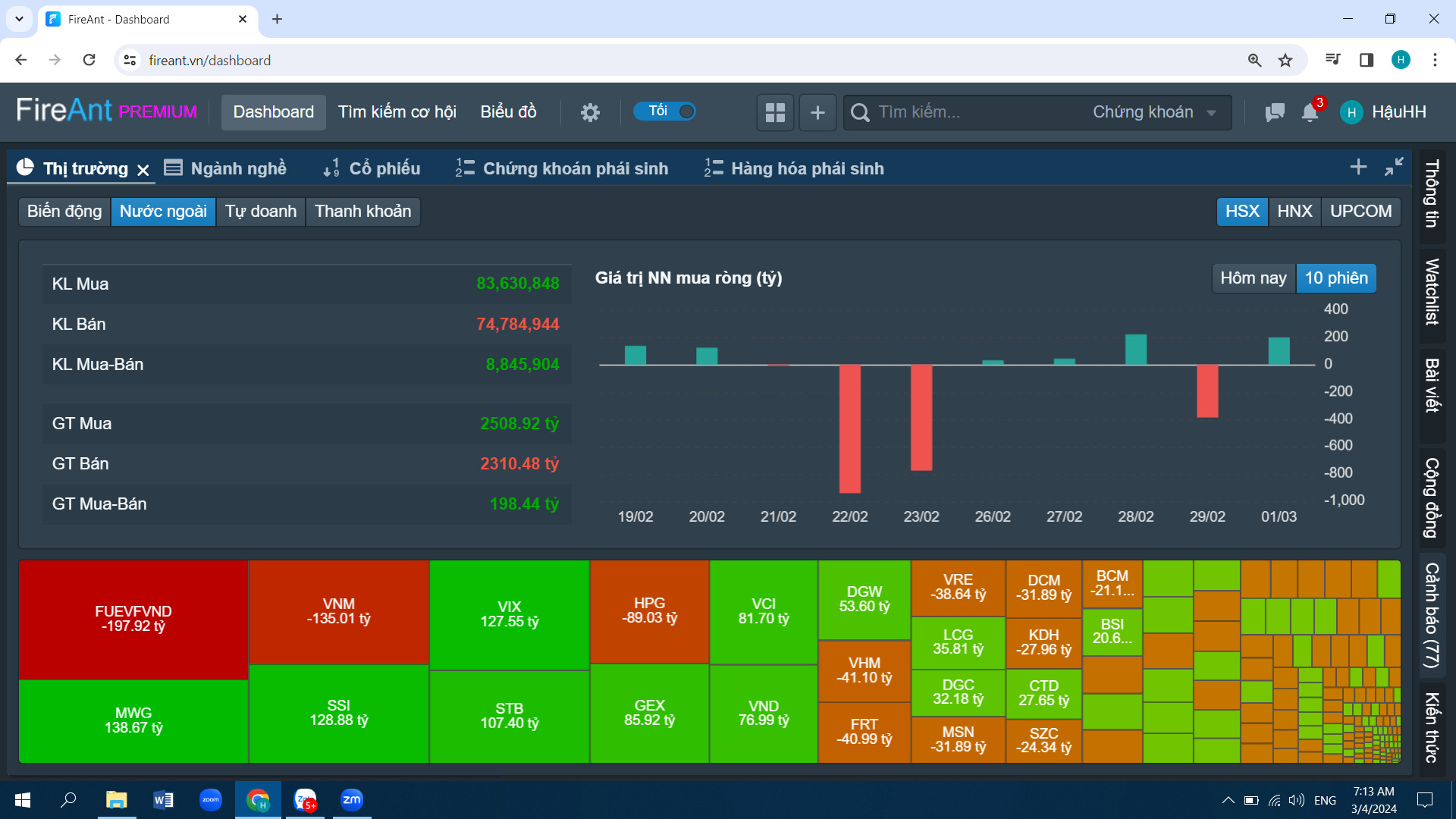
Task: Open the notifications bell
Action: (1310, 112)
